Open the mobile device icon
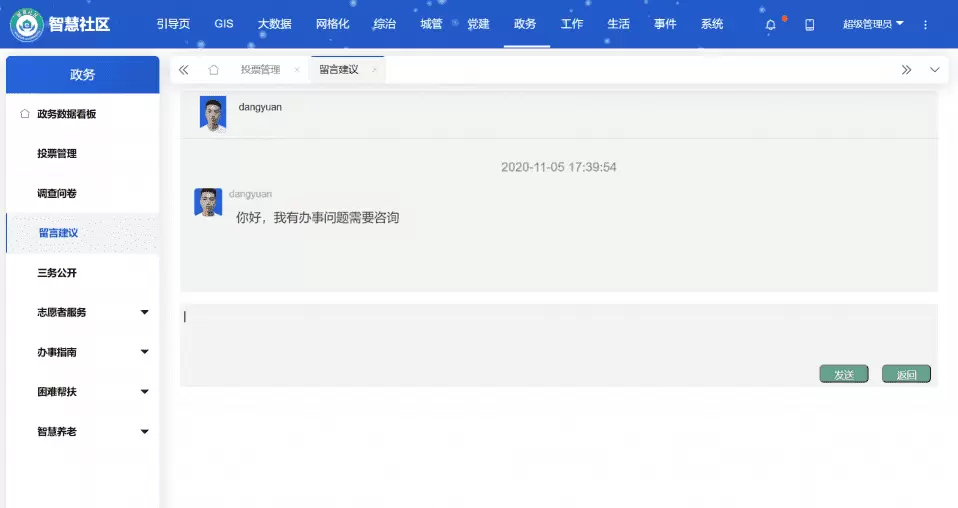958x508 pixels. pos(810,24)
